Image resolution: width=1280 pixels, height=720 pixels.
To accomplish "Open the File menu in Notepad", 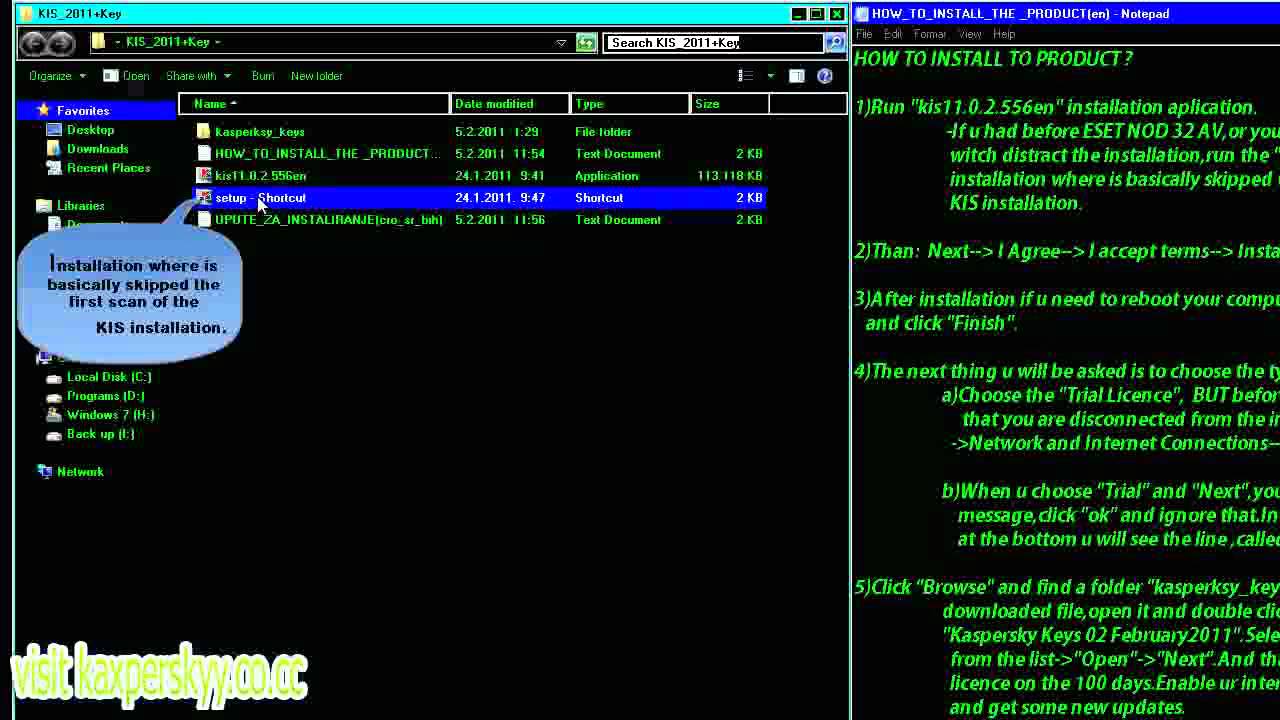I will [x=863, y=34].
